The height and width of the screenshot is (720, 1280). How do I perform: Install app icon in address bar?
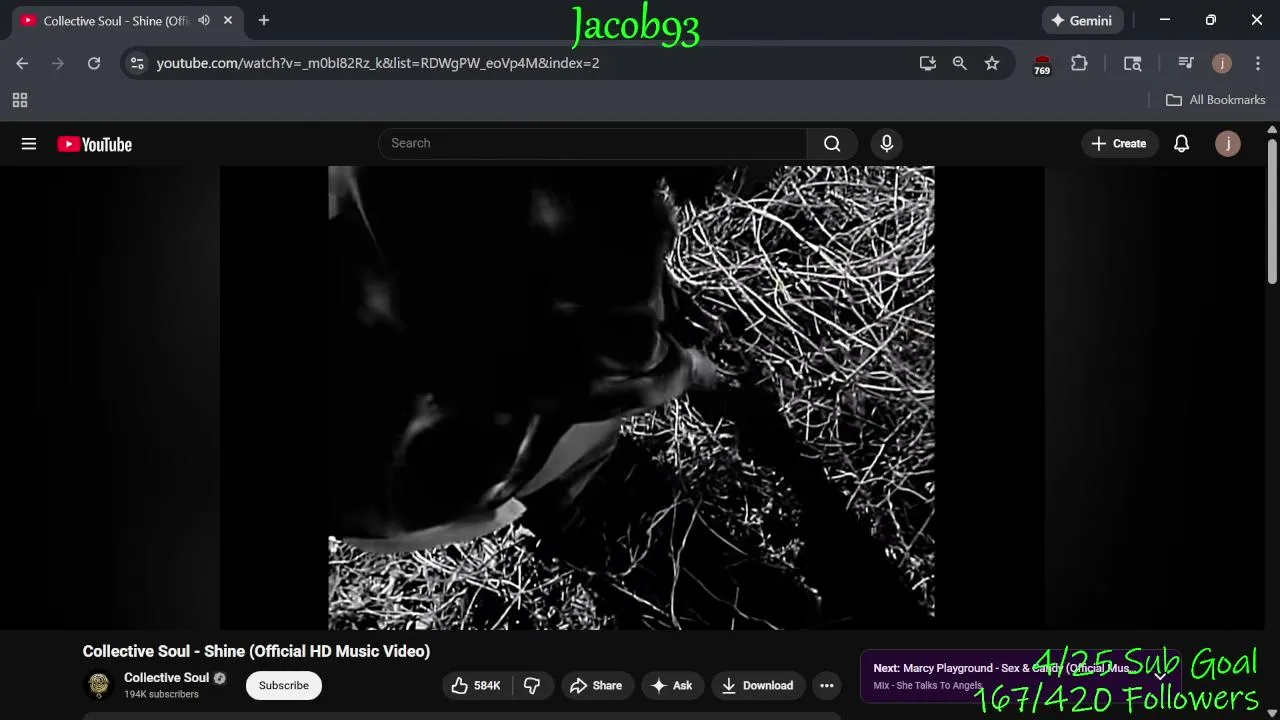(x=928, y=63)
